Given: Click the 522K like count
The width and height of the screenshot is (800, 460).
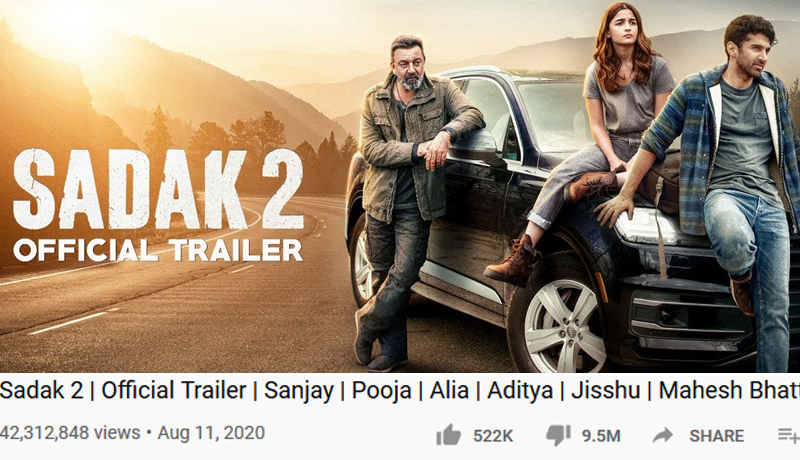Looking at the screenshot, I should 493,436.
